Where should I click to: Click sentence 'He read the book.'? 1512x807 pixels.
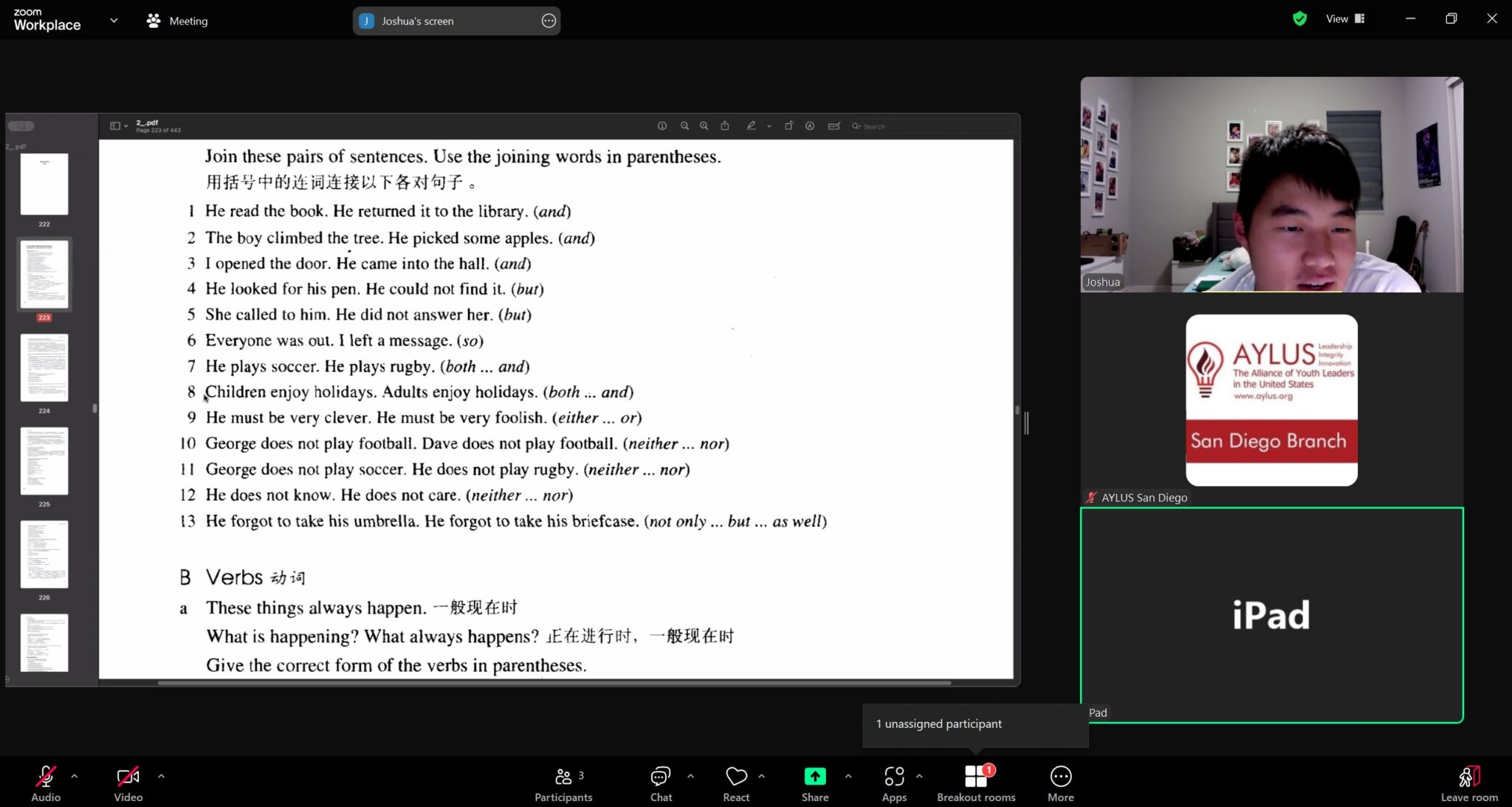click(266, 211)
